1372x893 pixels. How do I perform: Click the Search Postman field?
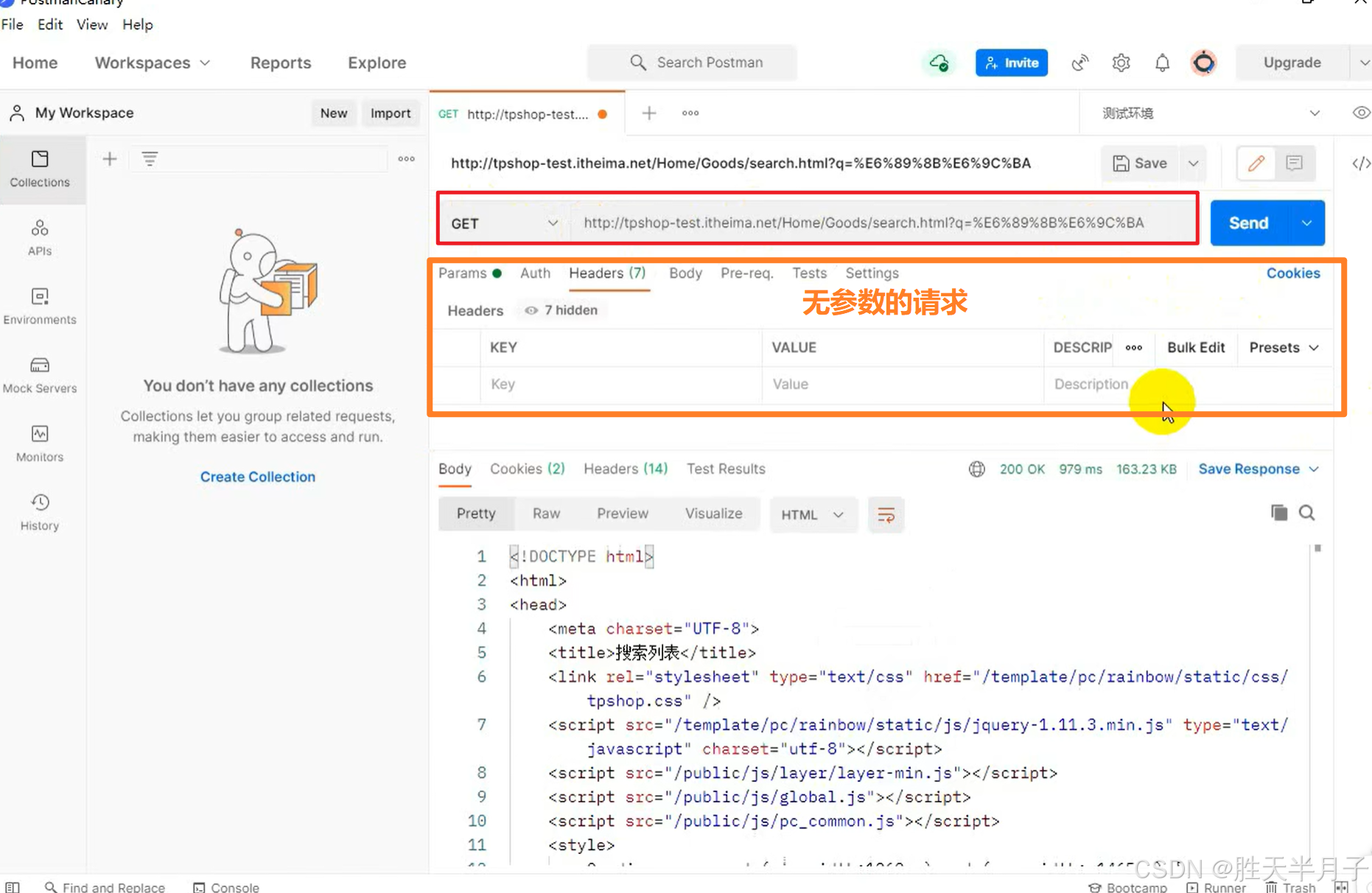click(692, 63)
